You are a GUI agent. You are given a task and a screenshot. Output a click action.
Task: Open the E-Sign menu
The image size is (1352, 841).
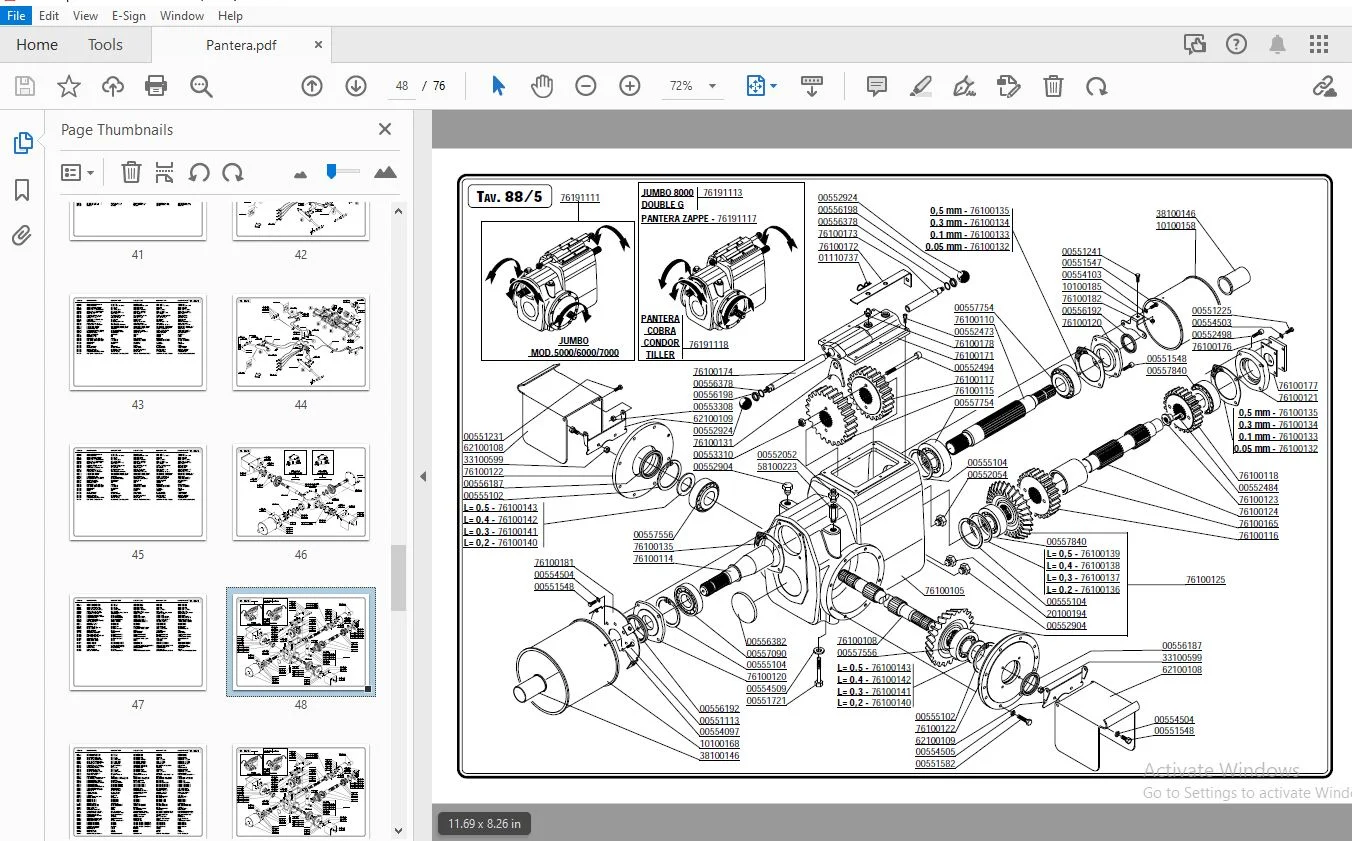coord(129,15)
